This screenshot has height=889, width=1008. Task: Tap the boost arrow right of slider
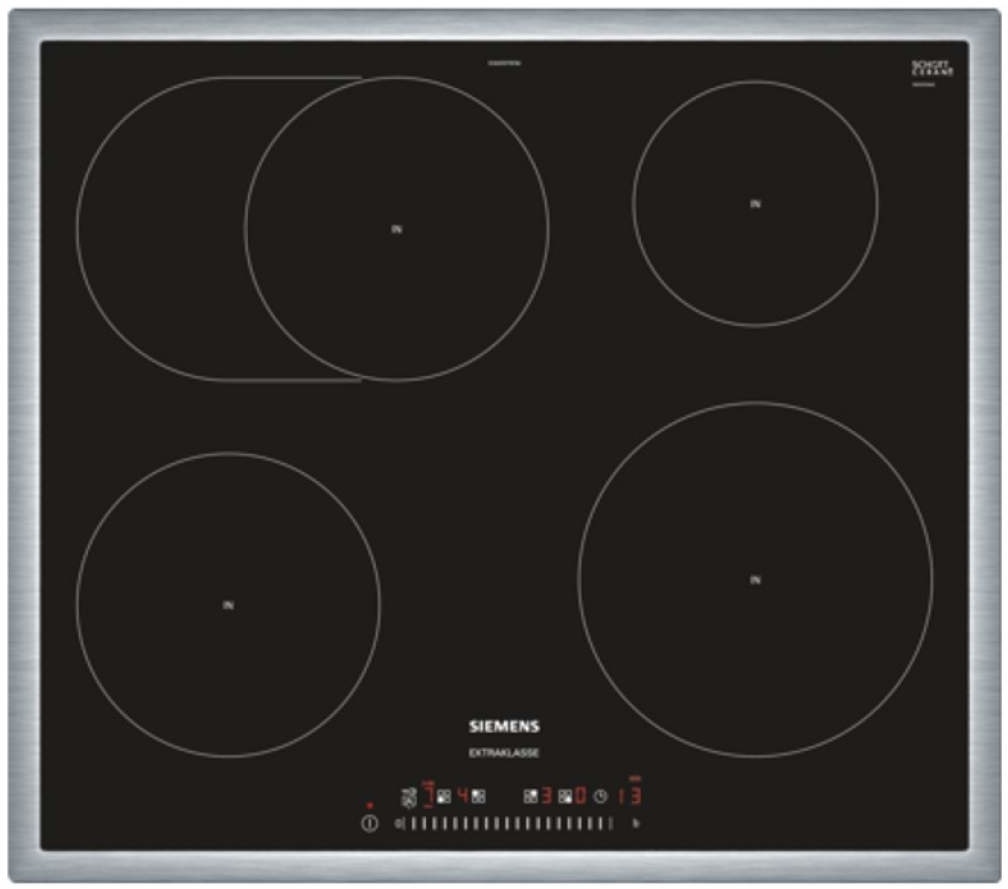[x=636, y=824]
